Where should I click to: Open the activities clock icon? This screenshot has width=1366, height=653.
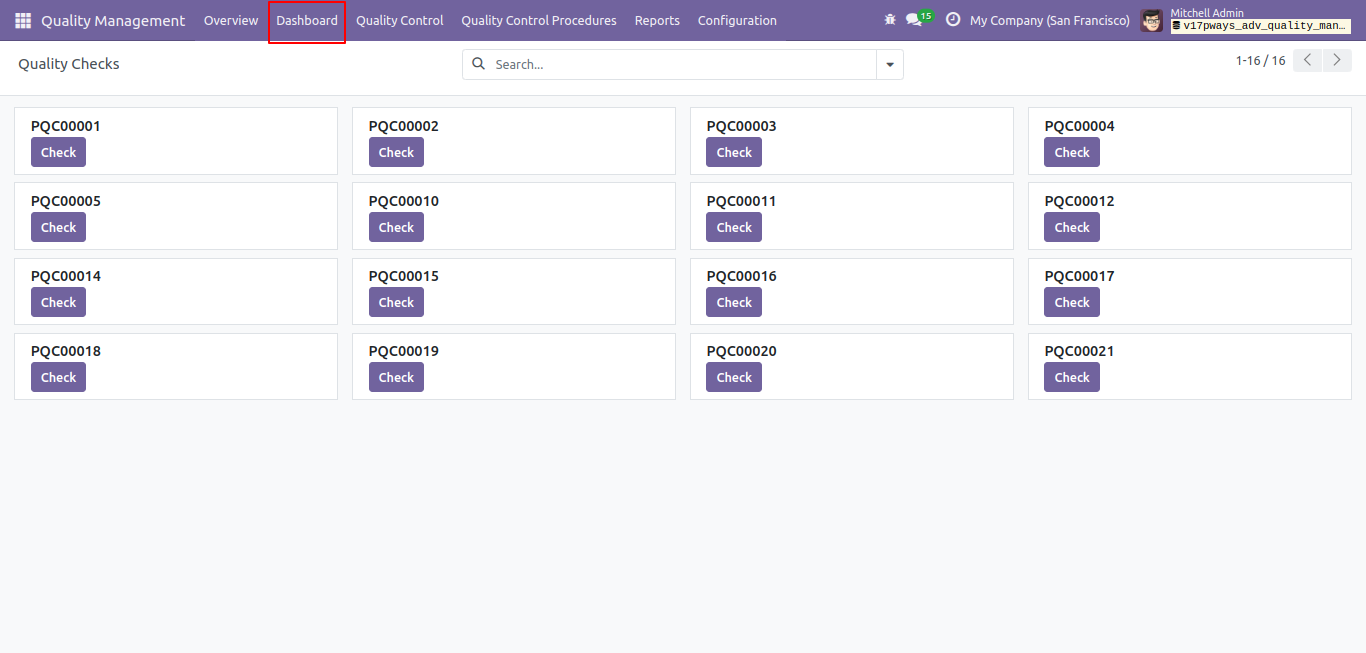[x=952, y=20]
